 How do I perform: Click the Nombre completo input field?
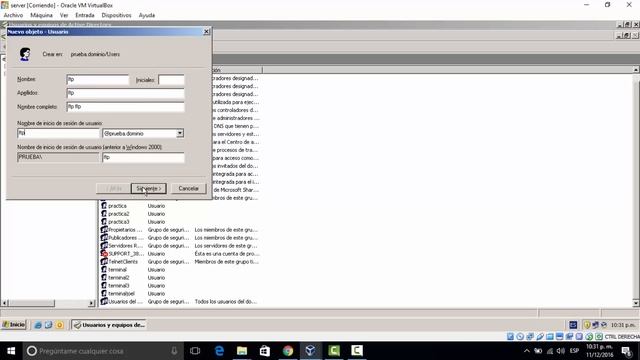125,107
